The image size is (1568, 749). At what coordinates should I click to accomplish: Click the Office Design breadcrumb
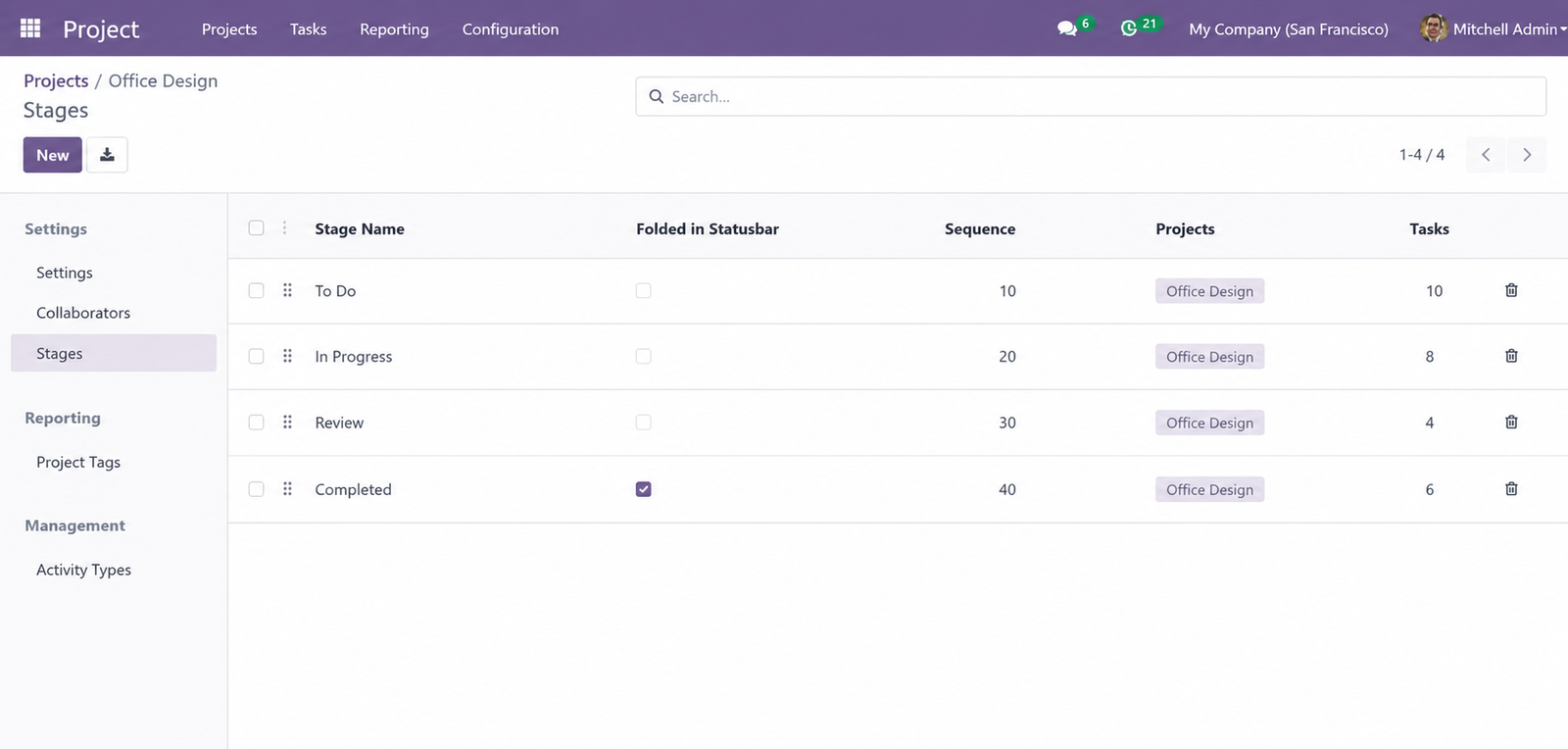(x=163, y=80)
